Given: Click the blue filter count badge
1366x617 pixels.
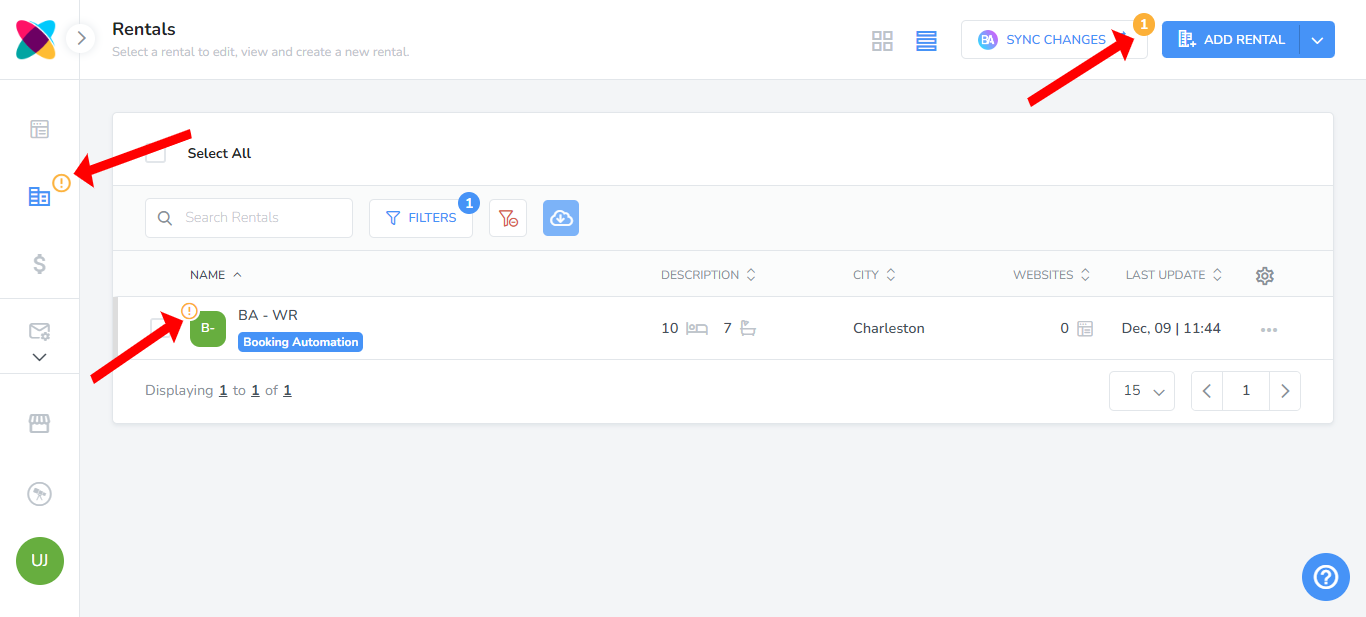Looking at the screenshot, I should point(469,203).
